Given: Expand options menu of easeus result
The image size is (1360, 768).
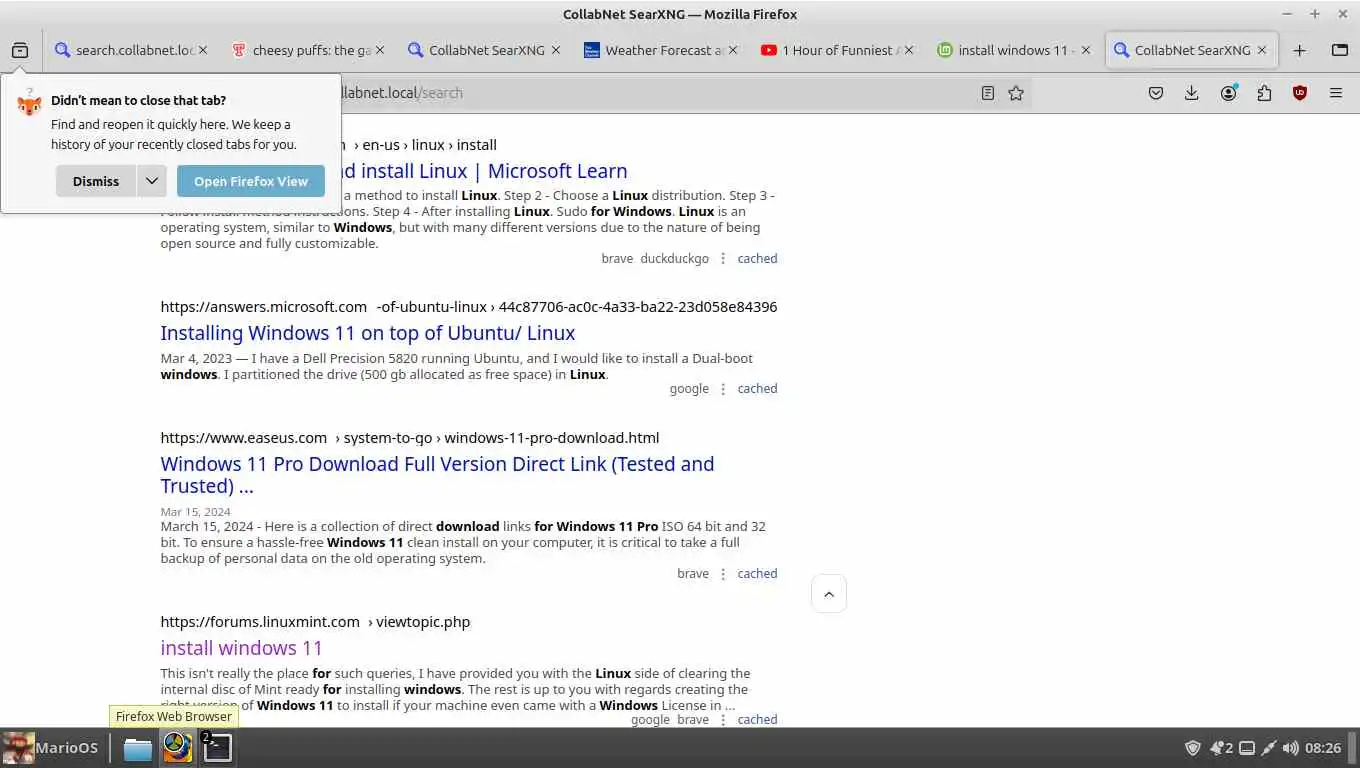Looking at the screenshot, I should [723, 573].
